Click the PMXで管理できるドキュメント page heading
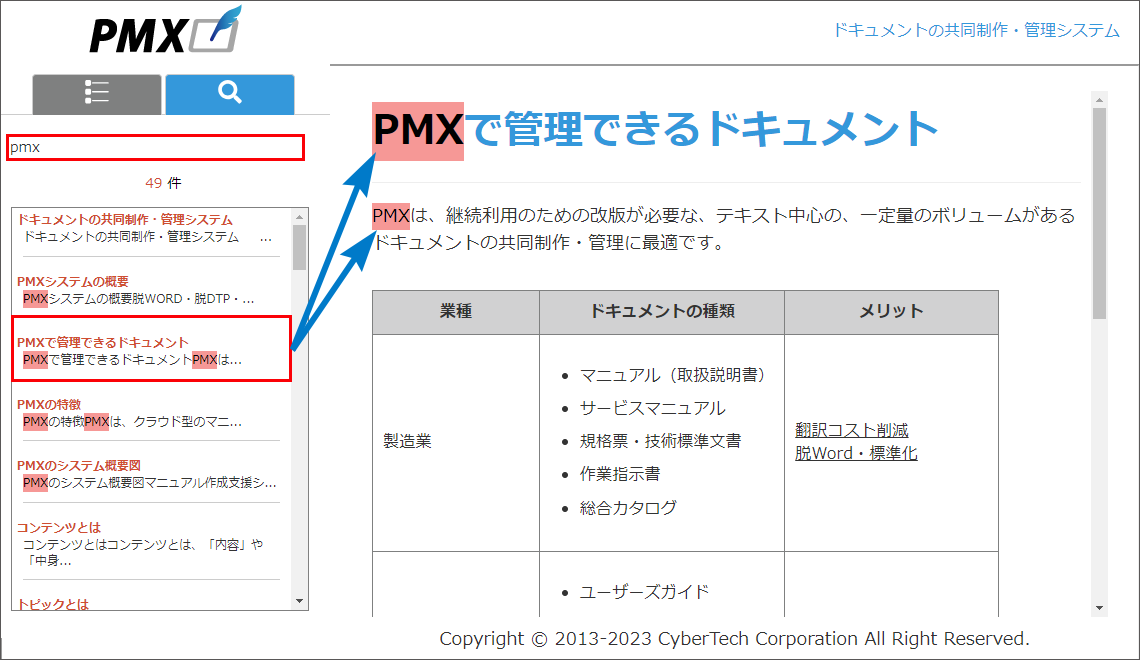 tap(655, 129)
